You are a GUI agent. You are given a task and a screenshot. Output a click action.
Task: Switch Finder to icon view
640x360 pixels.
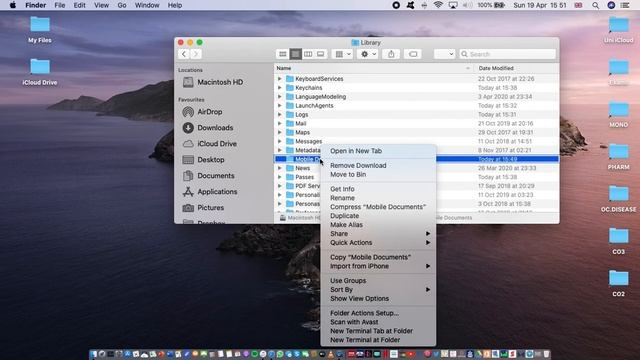282,54
